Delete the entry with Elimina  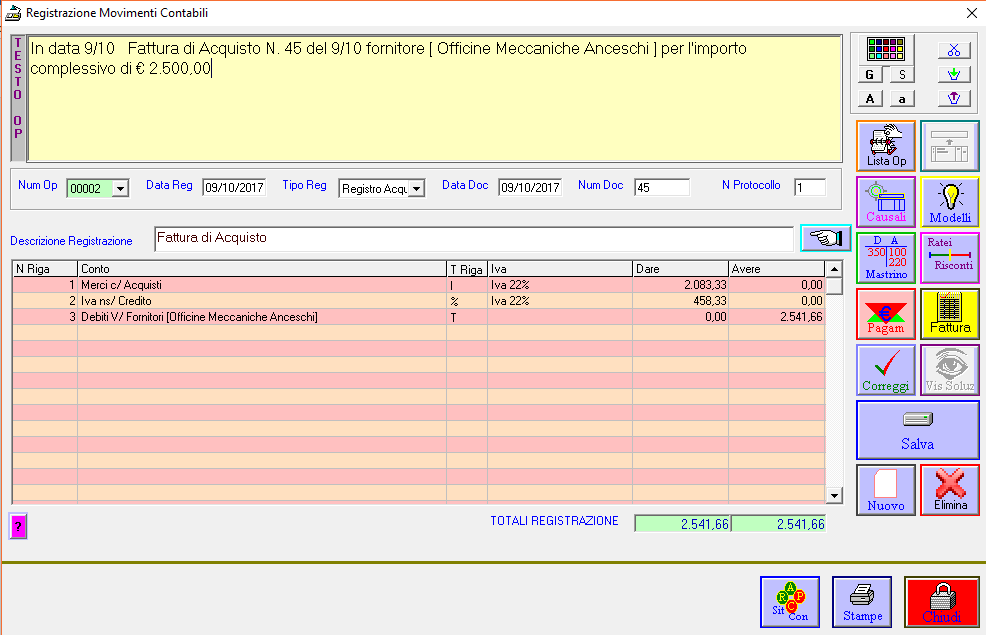950,490
